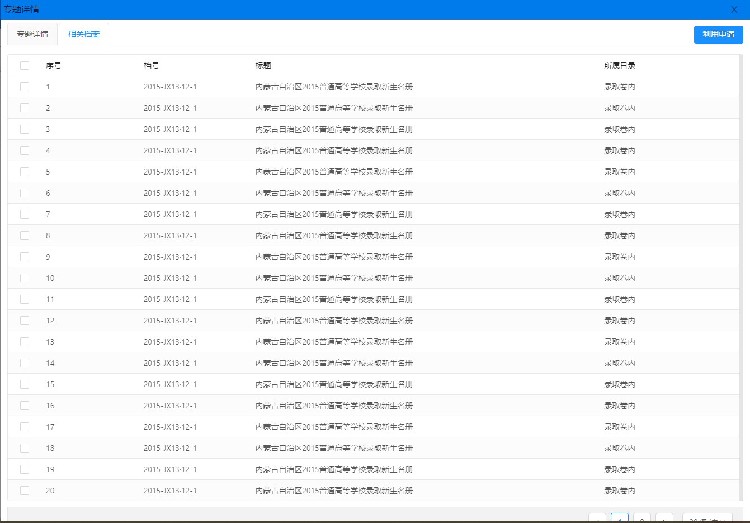Select the checkbox for row 20
This screenshot has height=523, width=750.
coord(25,490)
